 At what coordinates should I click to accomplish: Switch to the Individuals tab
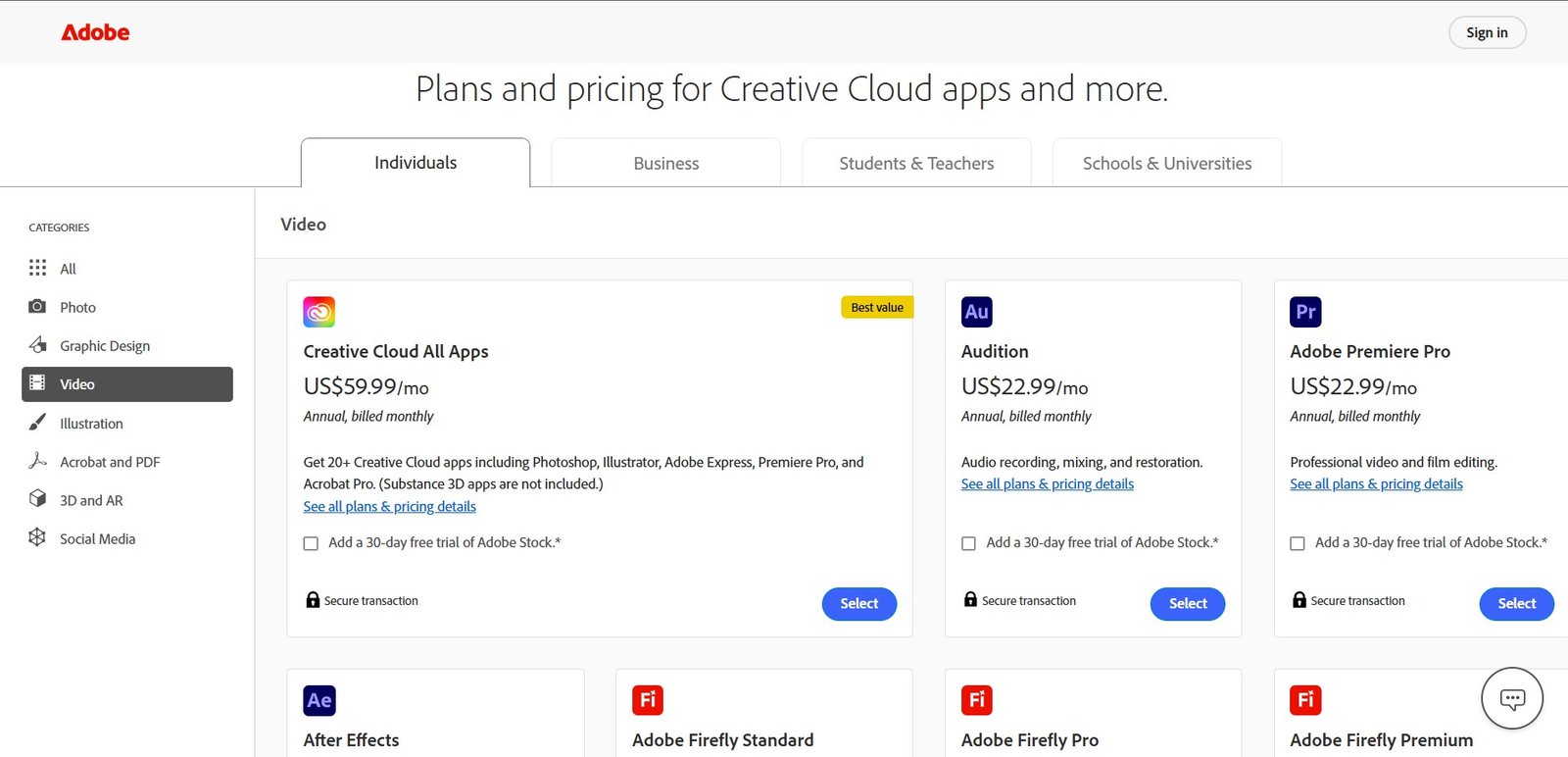point(416,163)
